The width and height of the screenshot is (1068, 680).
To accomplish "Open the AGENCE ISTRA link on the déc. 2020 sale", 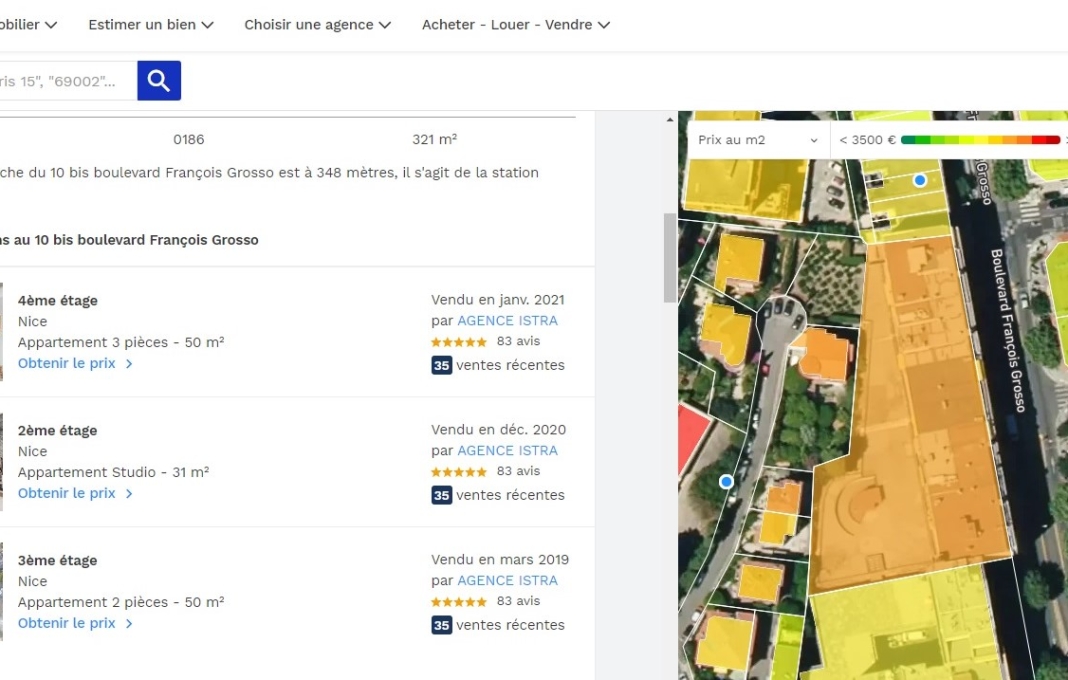I will [x=507, y=450].
